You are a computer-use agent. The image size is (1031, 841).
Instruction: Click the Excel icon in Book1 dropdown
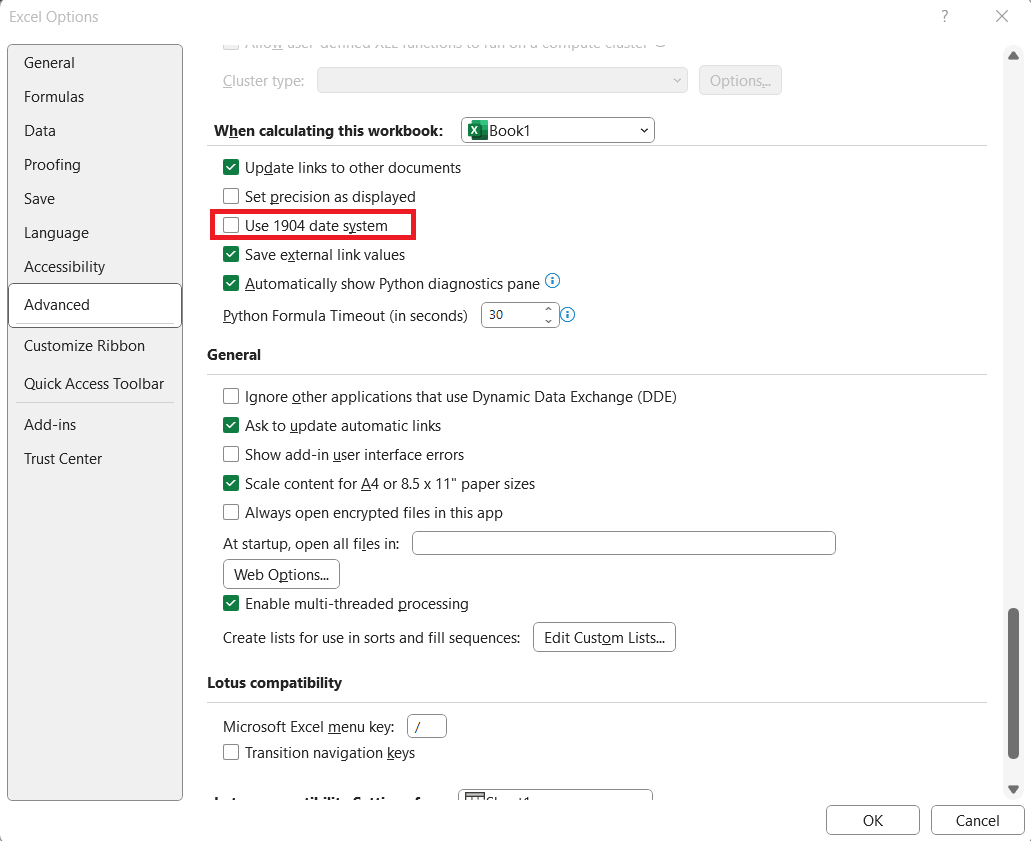click(477, 130)
